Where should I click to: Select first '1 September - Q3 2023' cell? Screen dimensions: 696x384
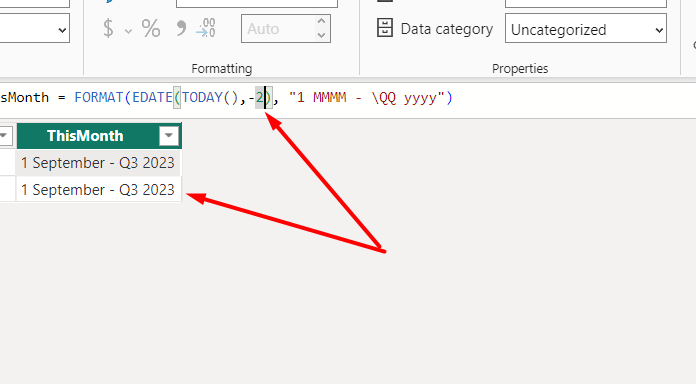point(98,163)
